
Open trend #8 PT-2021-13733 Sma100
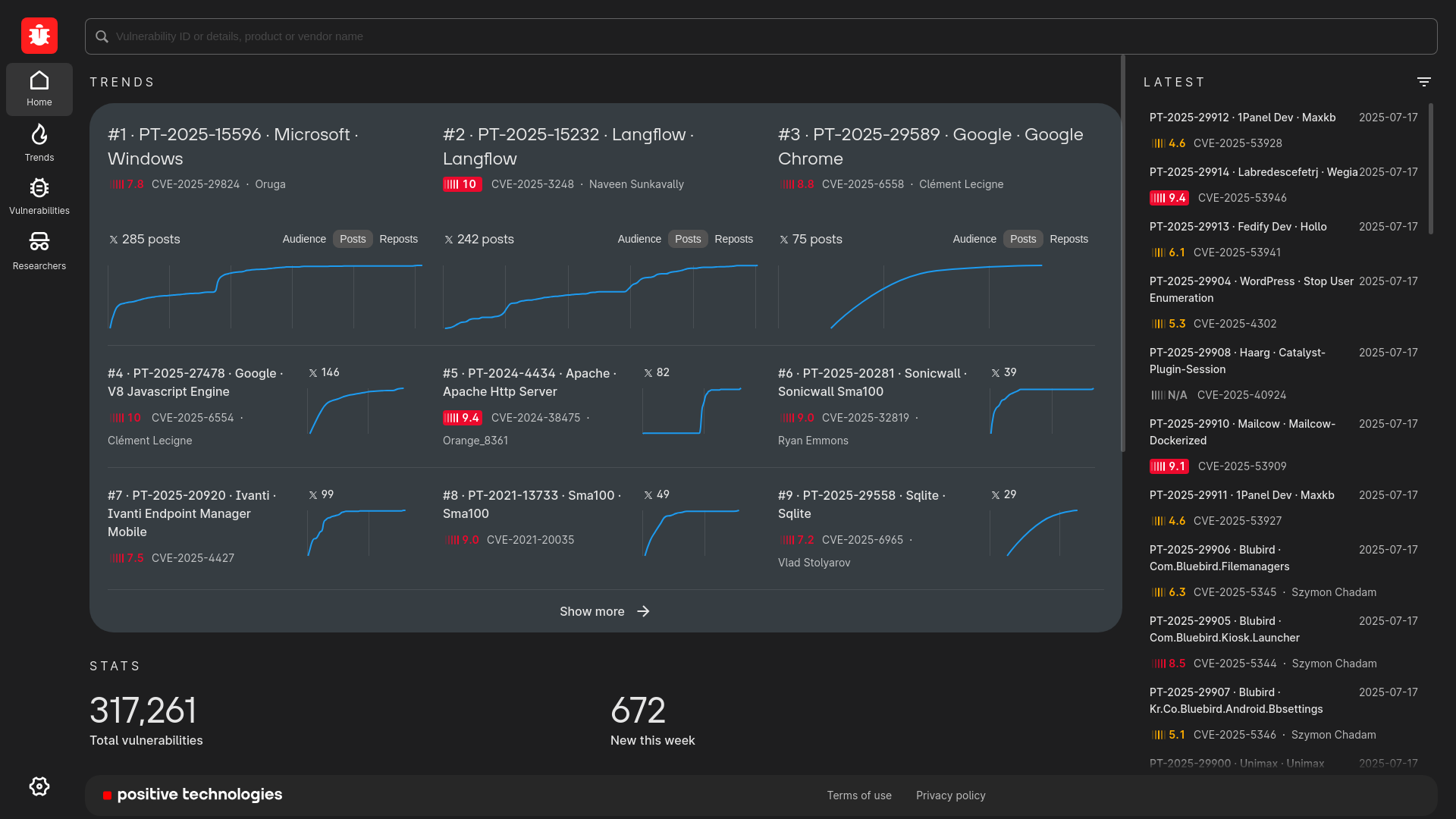(532, 504)
